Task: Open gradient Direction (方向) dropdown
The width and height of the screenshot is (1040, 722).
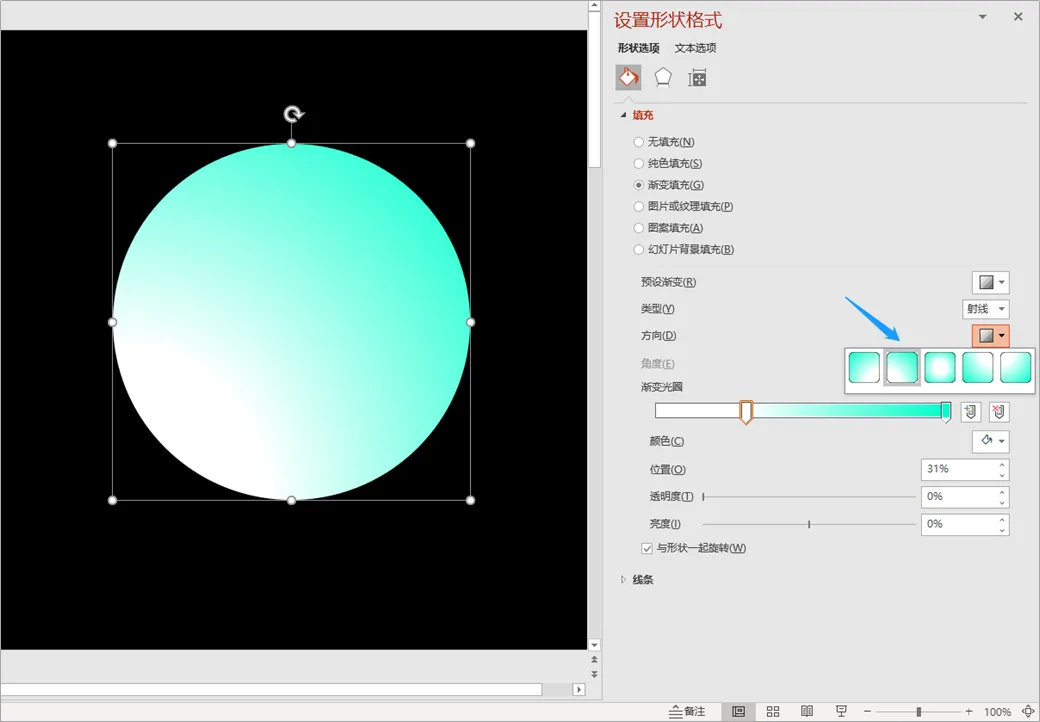Action: 990,335
